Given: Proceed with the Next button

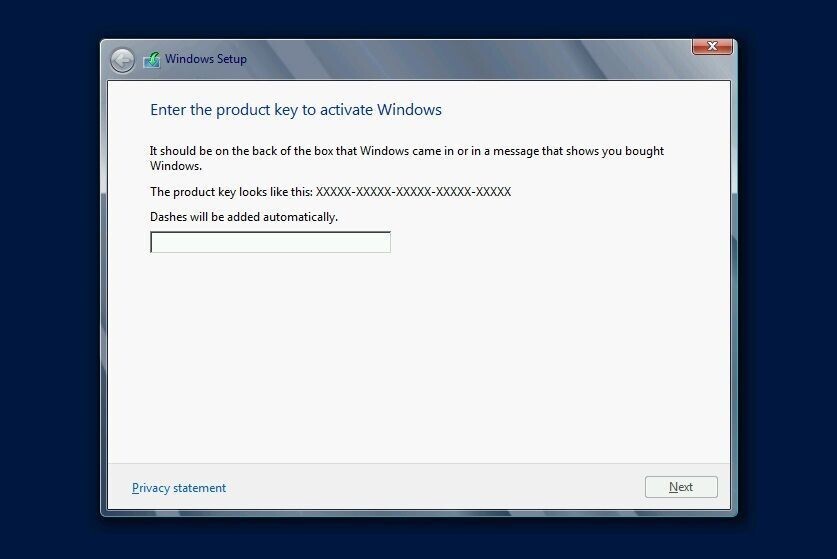Looking at the screenshot, I should pyautogui.click(x=681, y=487).
